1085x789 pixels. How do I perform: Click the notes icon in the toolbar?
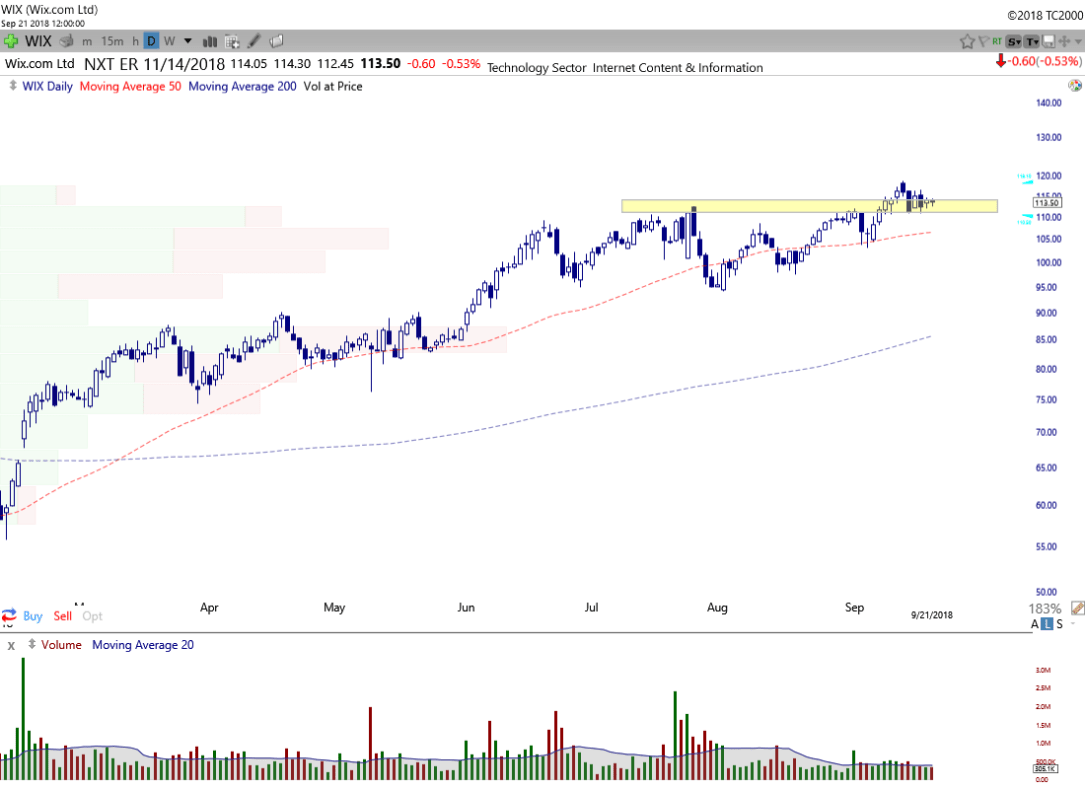[276, 41]
